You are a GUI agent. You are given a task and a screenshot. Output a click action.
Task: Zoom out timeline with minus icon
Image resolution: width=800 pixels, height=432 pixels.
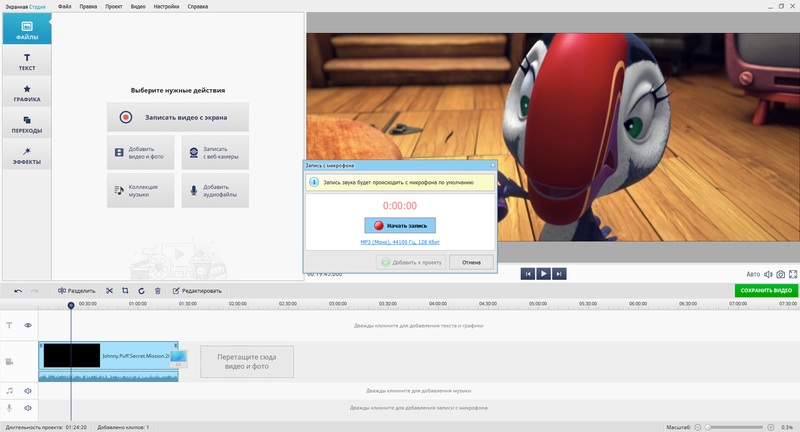point(697,427)
